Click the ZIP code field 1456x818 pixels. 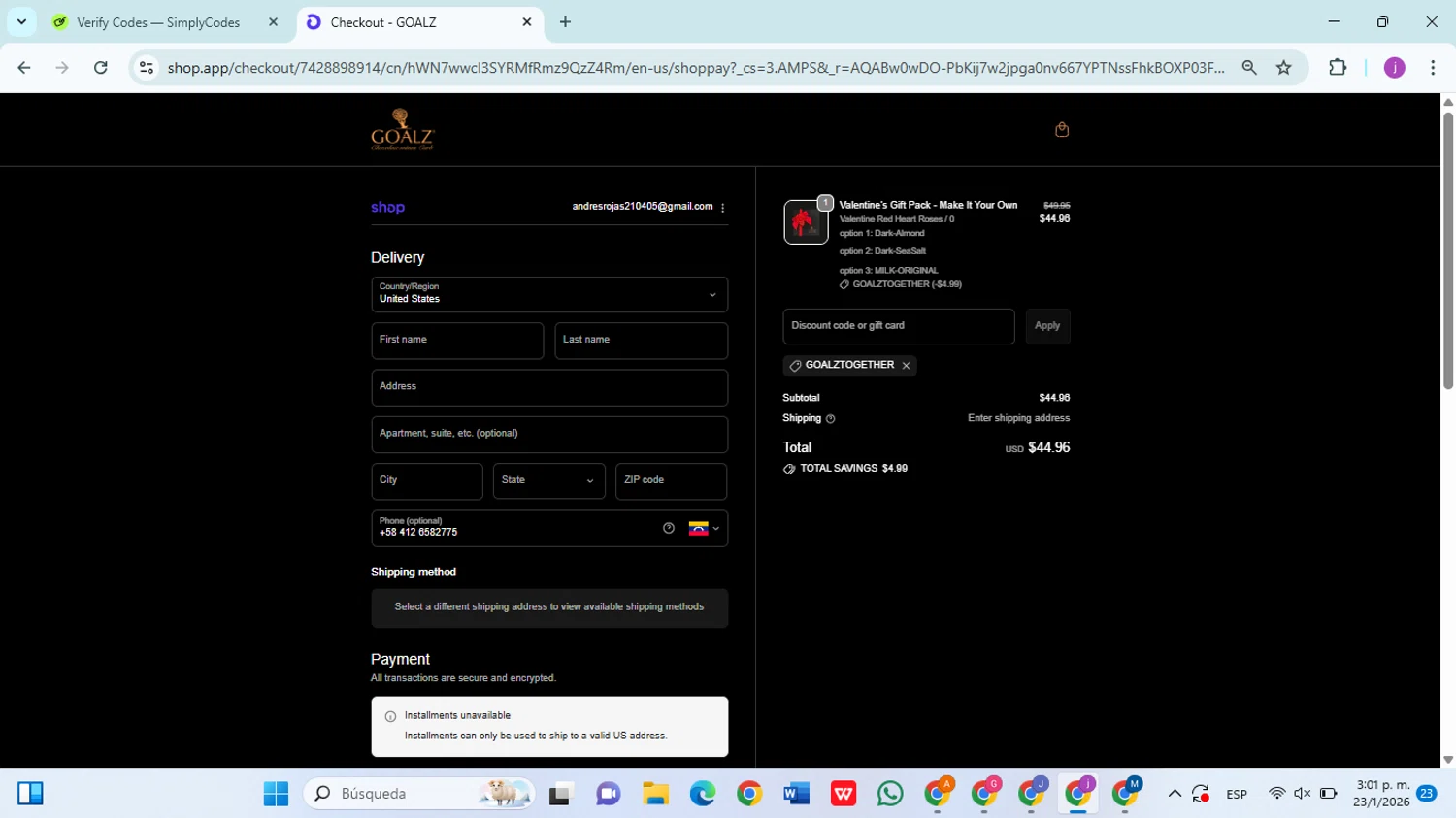(671, 480)
